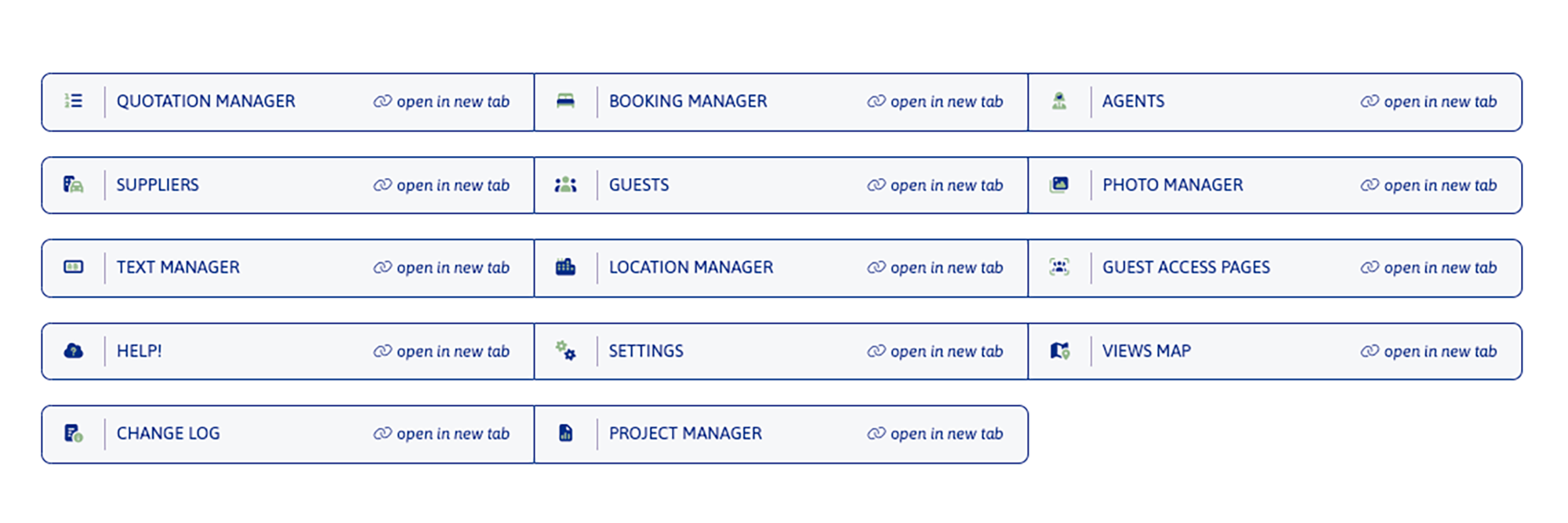Click the Text Manager icon
Viewport: 1568px width, 523px height.
74,267
